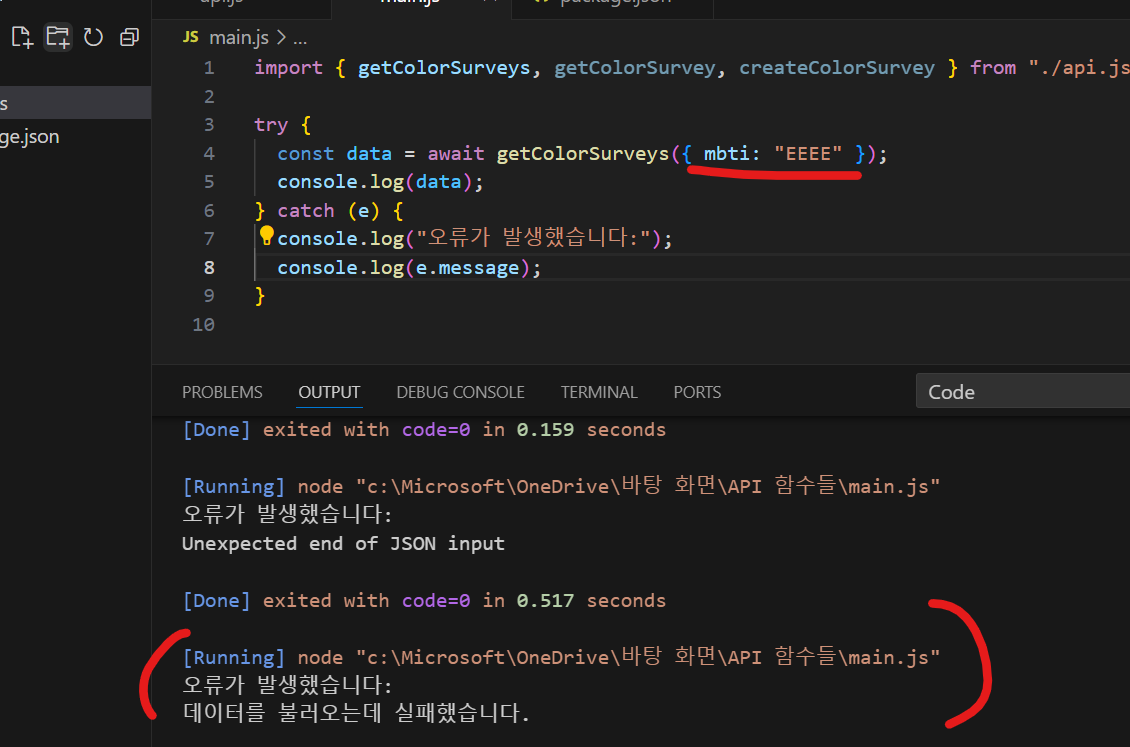
Task: Click the New Folder icon in explorer
Action: [x=58, y=37]
